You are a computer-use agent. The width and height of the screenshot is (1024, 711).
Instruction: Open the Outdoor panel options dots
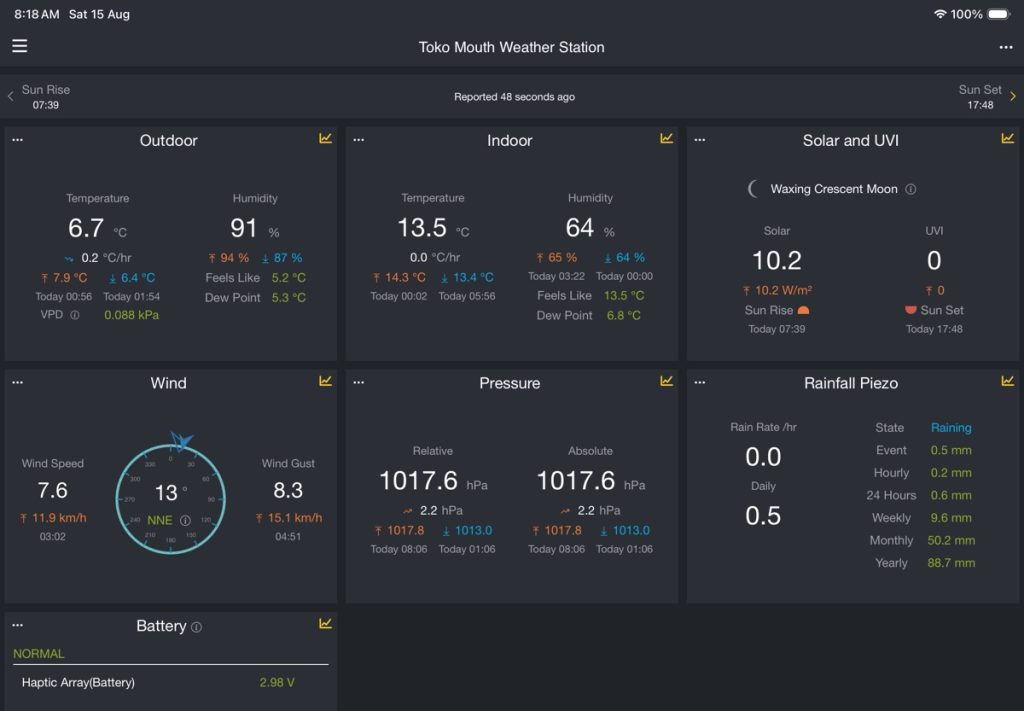pyautogui.click(x=18, y=140)
